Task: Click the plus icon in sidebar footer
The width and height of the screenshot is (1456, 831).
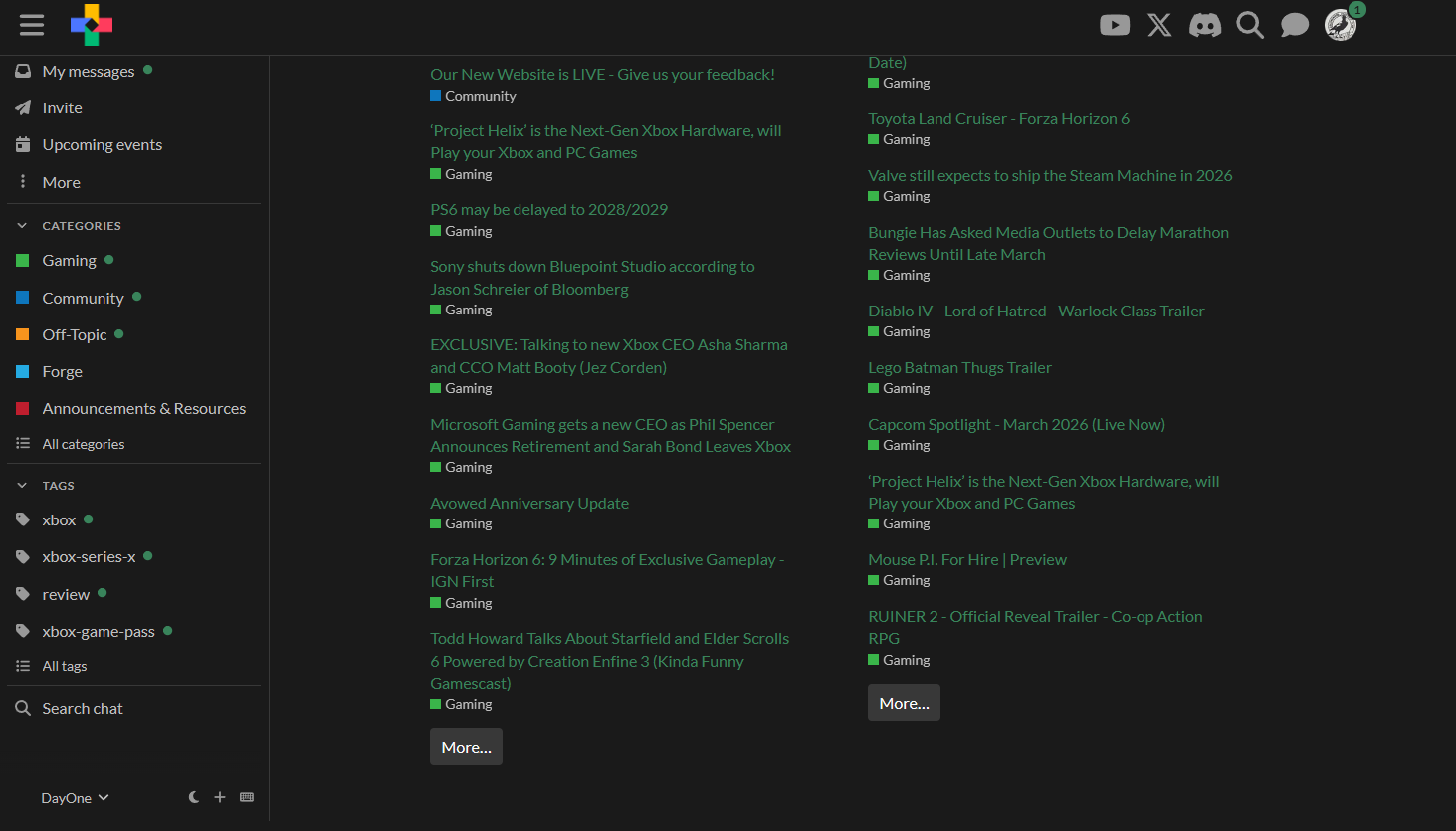Action: click(x=220, y=797)
